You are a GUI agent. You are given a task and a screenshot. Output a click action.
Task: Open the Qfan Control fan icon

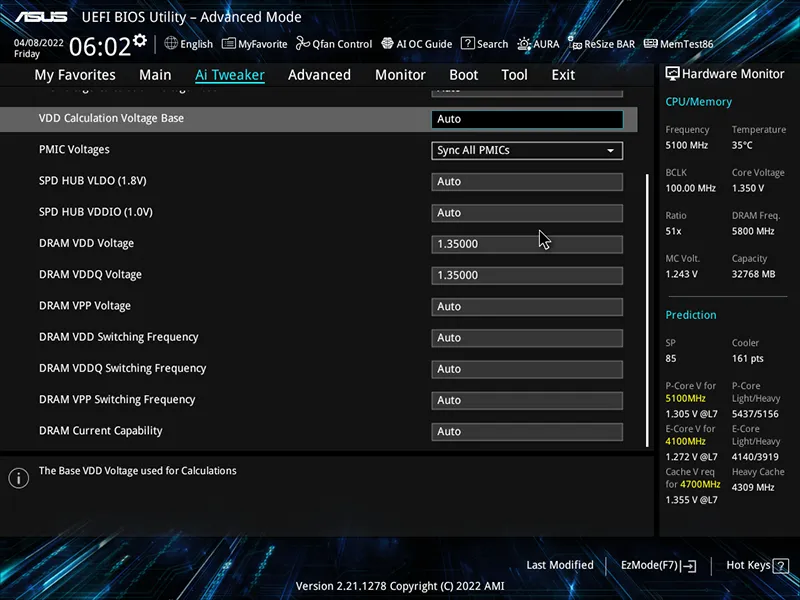(303, 43)
